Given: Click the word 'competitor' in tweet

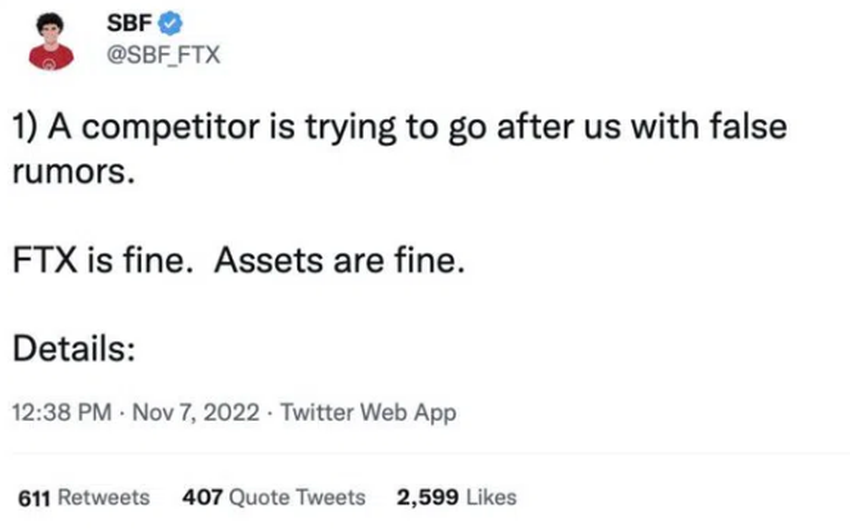Looking at the screenshot, I should pos(171,128).
